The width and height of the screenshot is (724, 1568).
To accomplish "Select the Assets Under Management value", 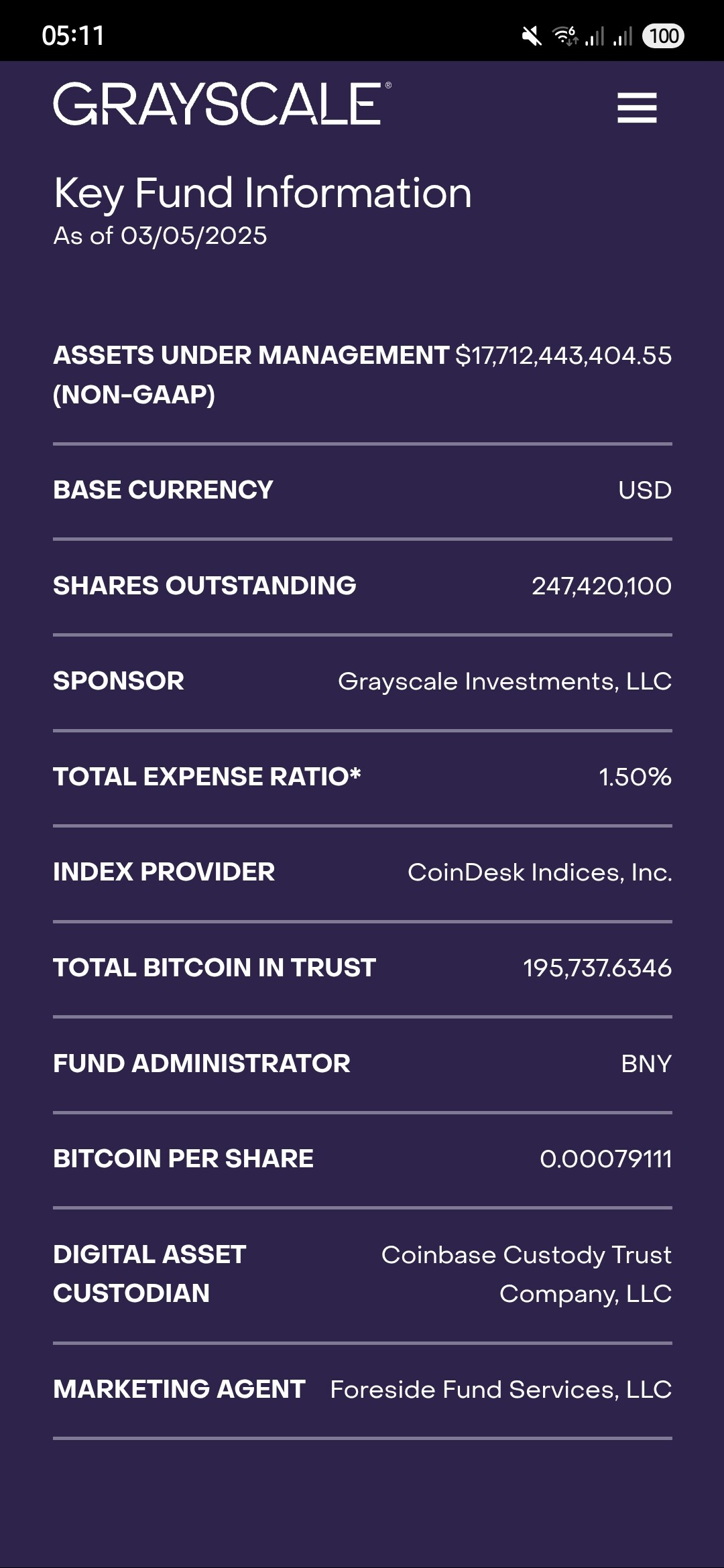I will (x=563, y=356).
